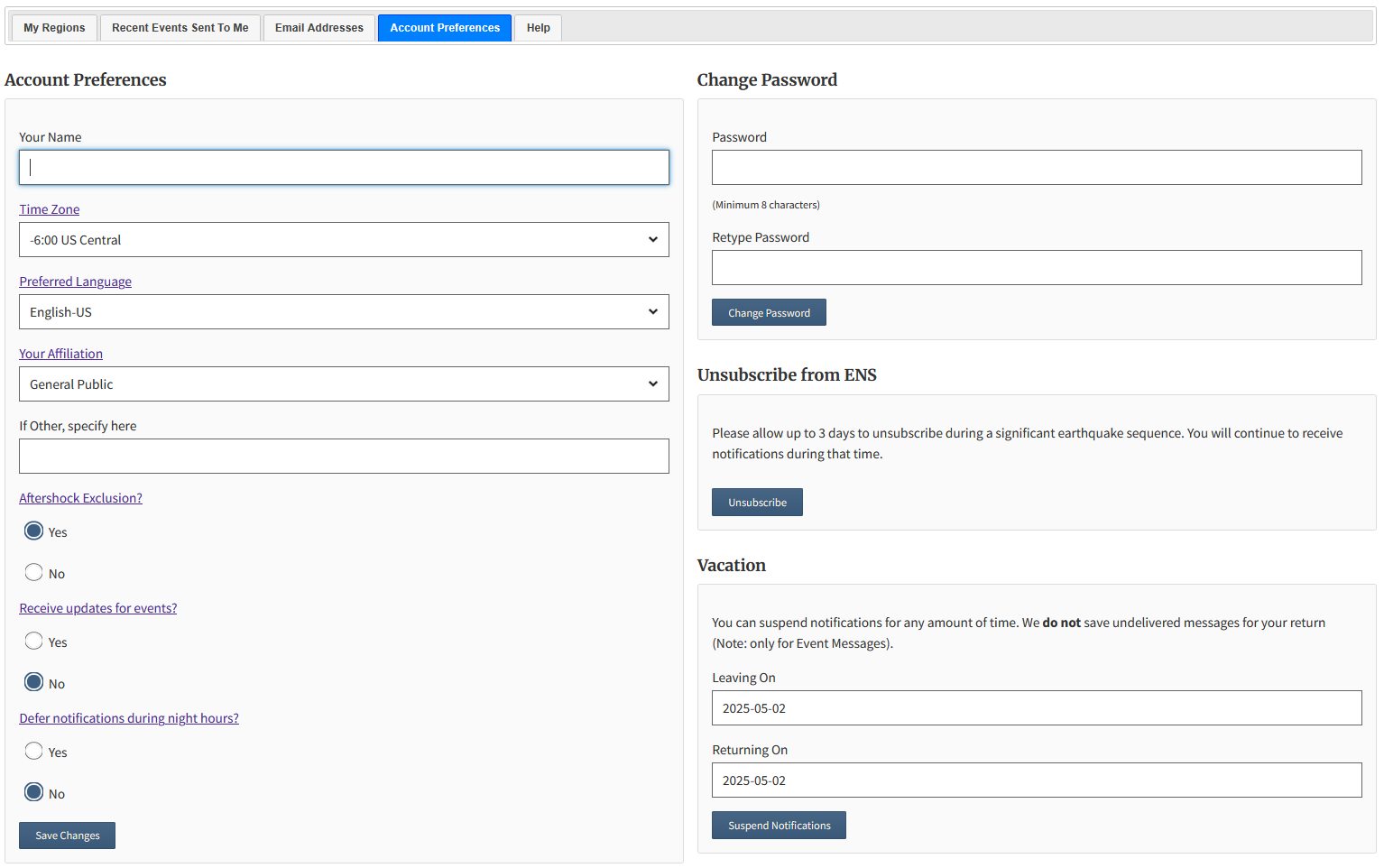The width and height of the screenshot is (1384, 868).
Task: Open the Time Zone dropdown
Action: pyautogui.click(x=344, y=240)
